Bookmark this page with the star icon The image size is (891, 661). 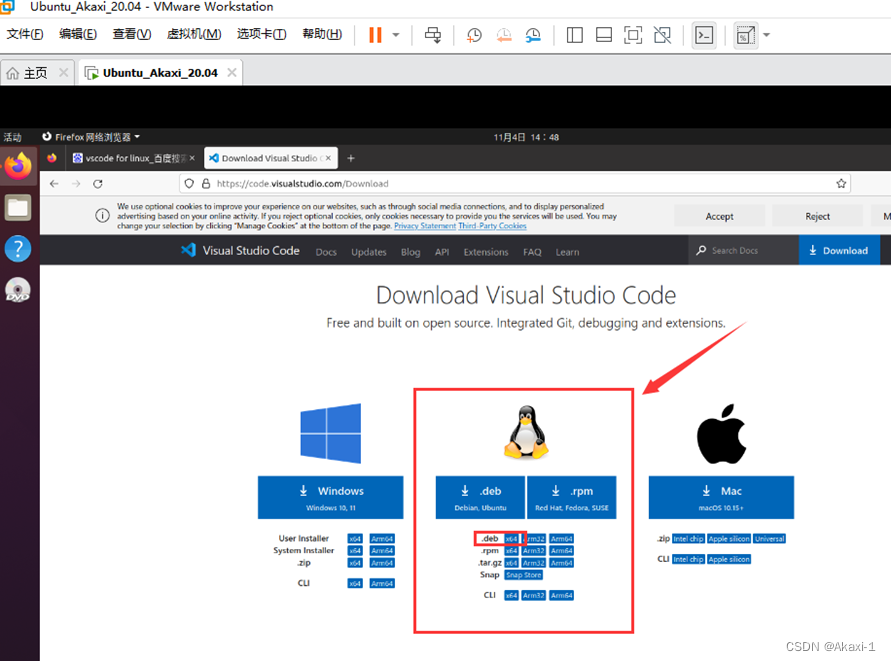click(841, 184)
